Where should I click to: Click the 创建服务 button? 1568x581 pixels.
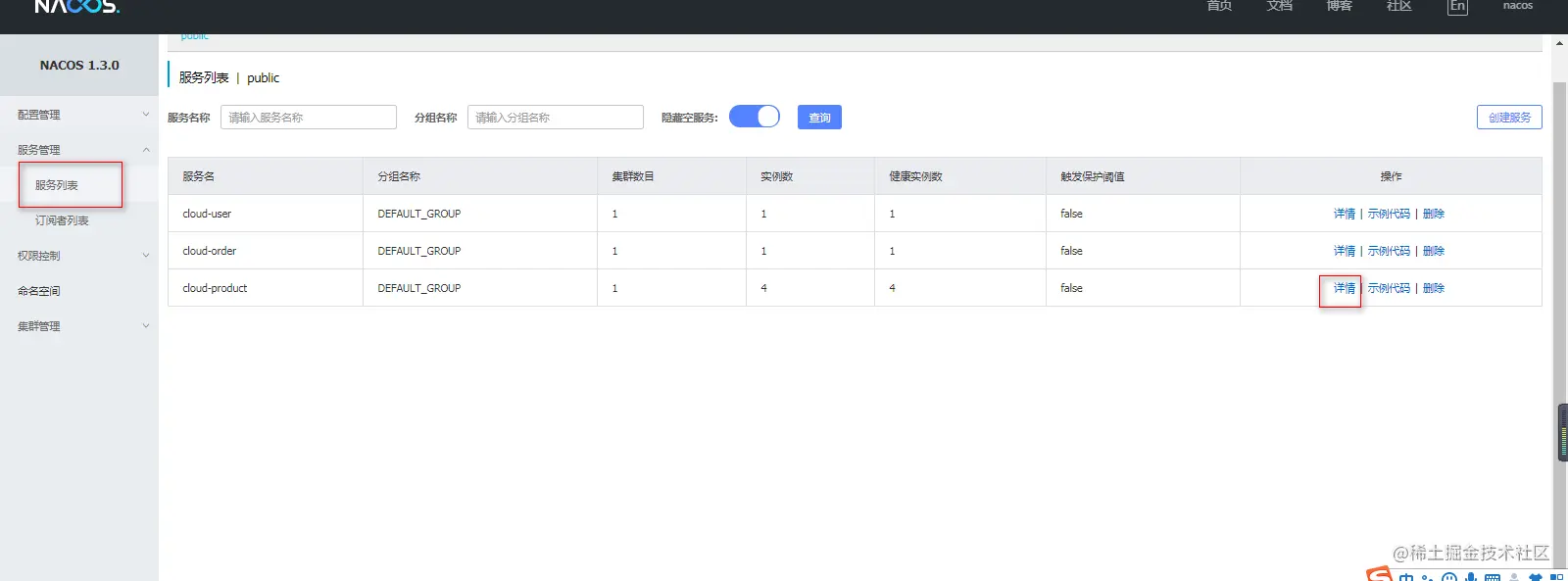pyautogui.click(x=1509, y=118)
